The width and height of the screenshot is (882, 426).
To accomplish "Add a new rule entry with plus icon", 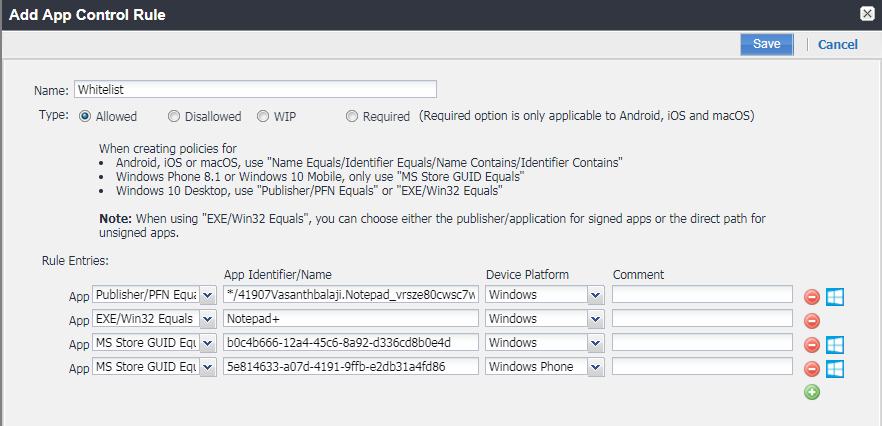I will [812, 392].
